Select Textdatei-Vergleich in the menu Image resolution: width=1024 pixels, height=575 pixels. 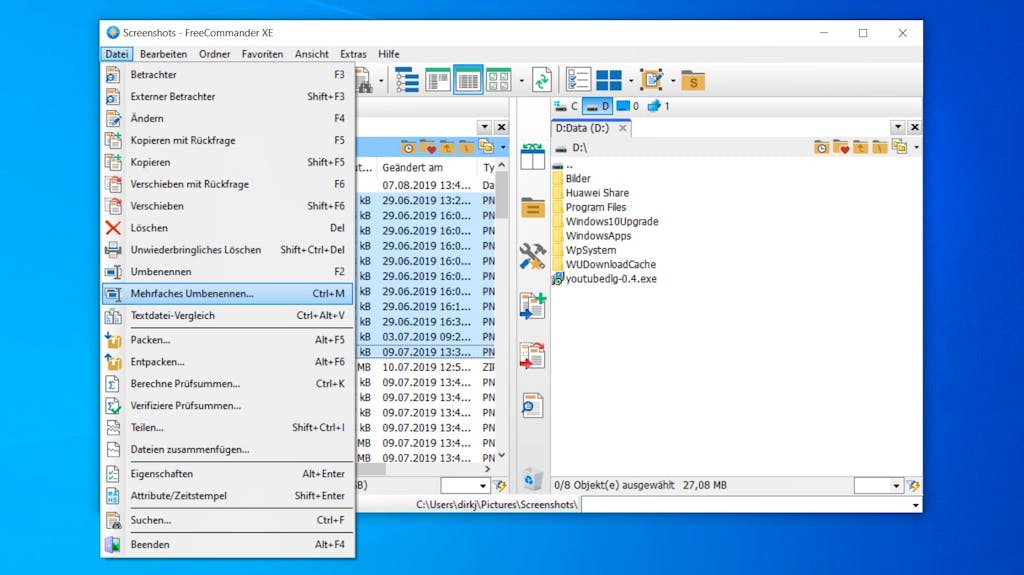click(228, 316)
